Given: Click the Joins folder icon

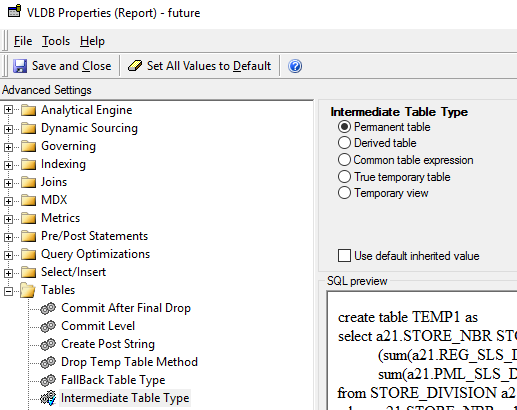Looking at the screenshot, I should point(29,182).
